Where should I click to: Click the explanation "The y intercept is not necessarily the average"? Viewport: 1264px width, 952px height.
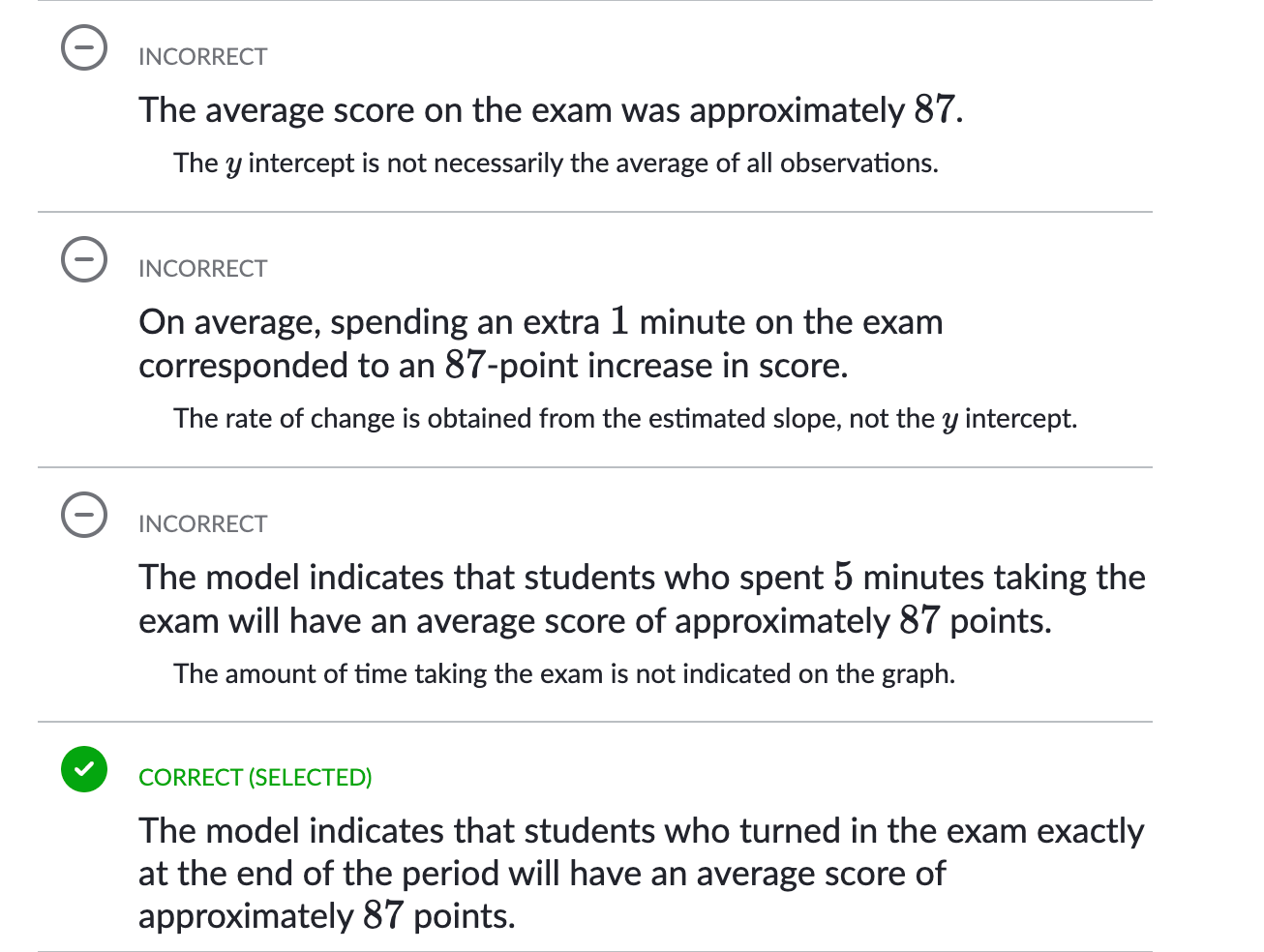556,164
